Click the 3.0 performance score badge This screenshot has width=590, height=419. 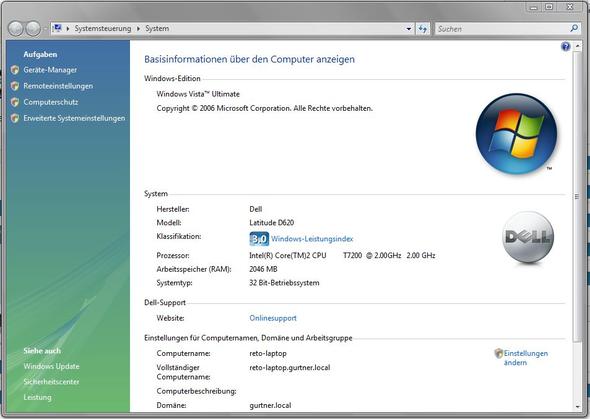(x=259, y=239)
